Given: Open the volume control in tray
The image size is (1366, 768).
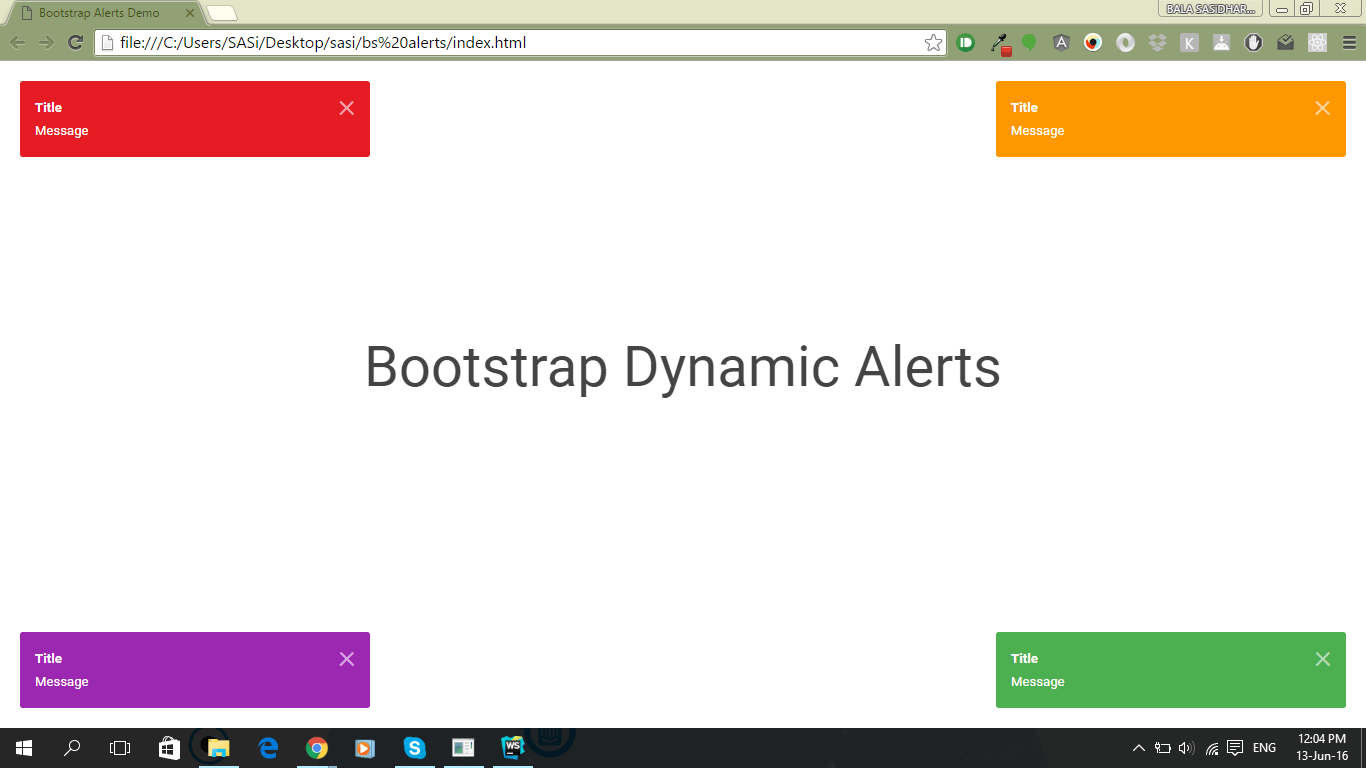Looking at the screenshot, I should tap(1187, 748).
